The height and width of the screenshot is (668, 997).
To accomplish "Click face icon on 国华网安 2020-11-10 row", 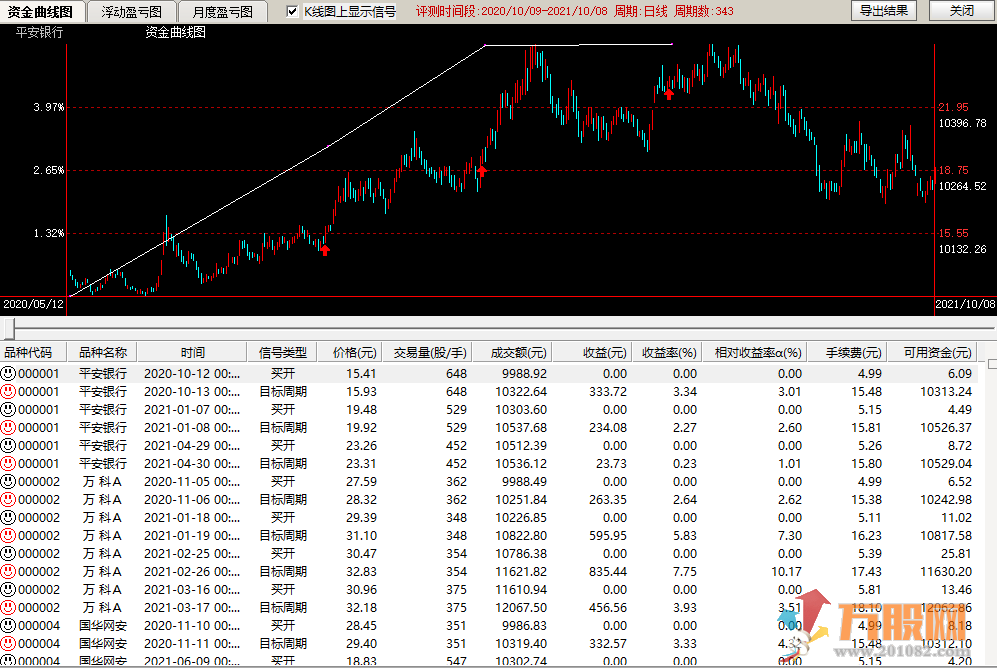I will (8, 625).
